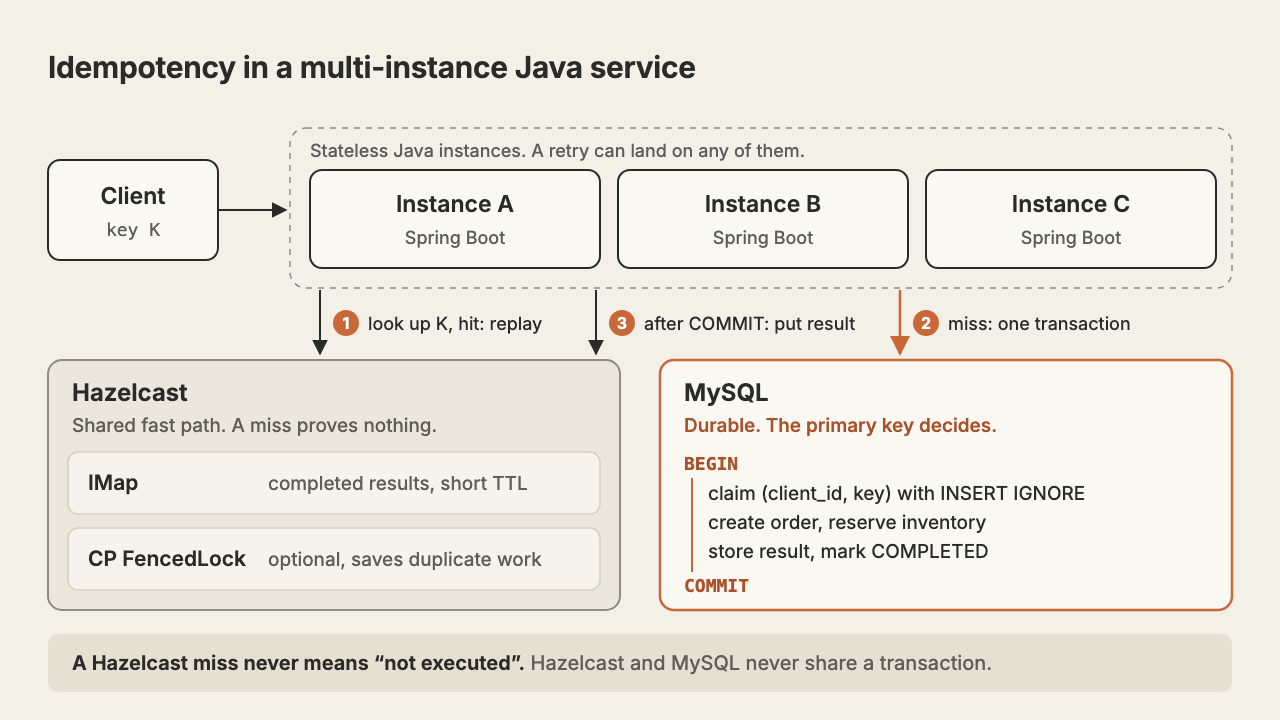Select the Instance C Spring Boot box
The image size is (1280, 720).
1071,219
